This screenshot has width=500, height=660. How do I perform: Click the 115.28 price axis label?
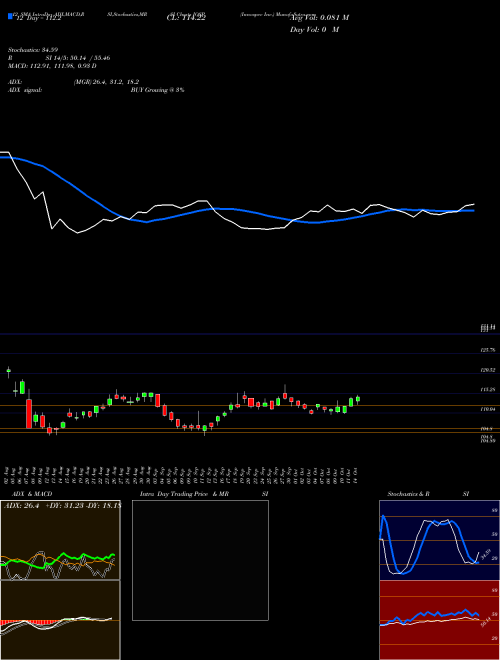(x=487, y=390)
